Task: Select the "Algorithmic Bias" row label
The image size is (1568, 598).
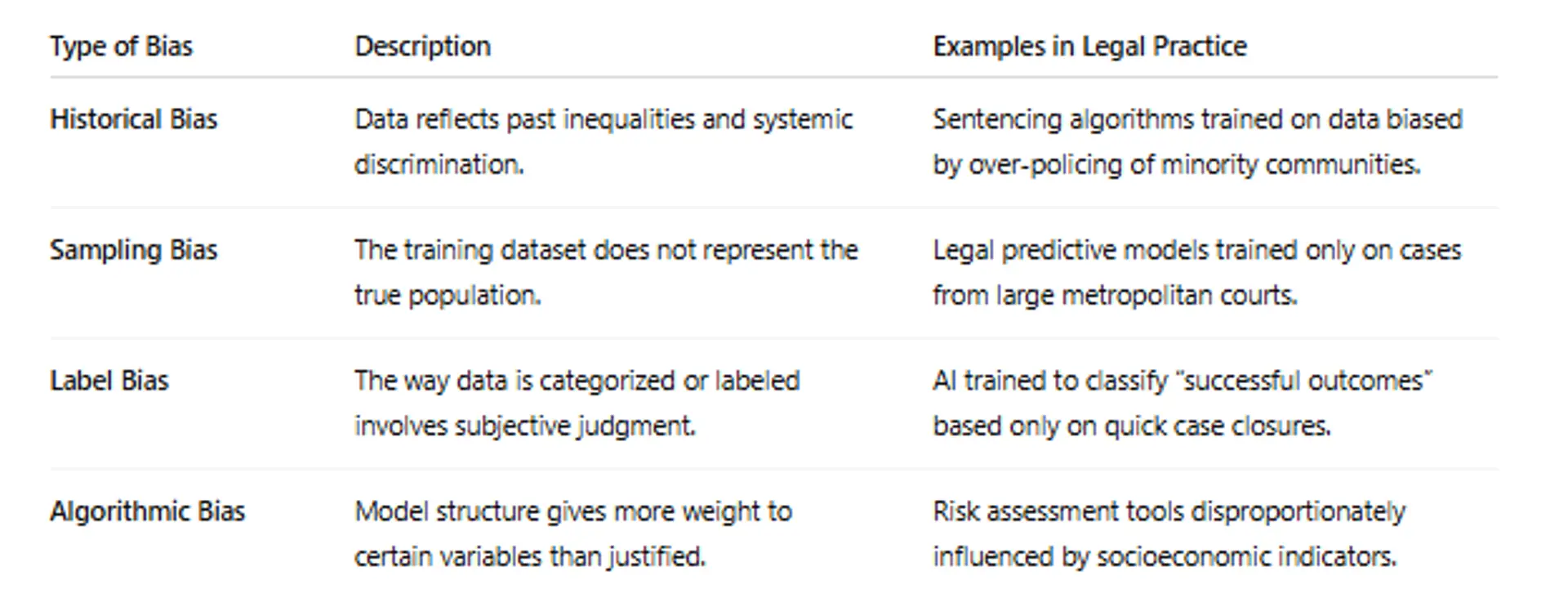Action: 147,511
